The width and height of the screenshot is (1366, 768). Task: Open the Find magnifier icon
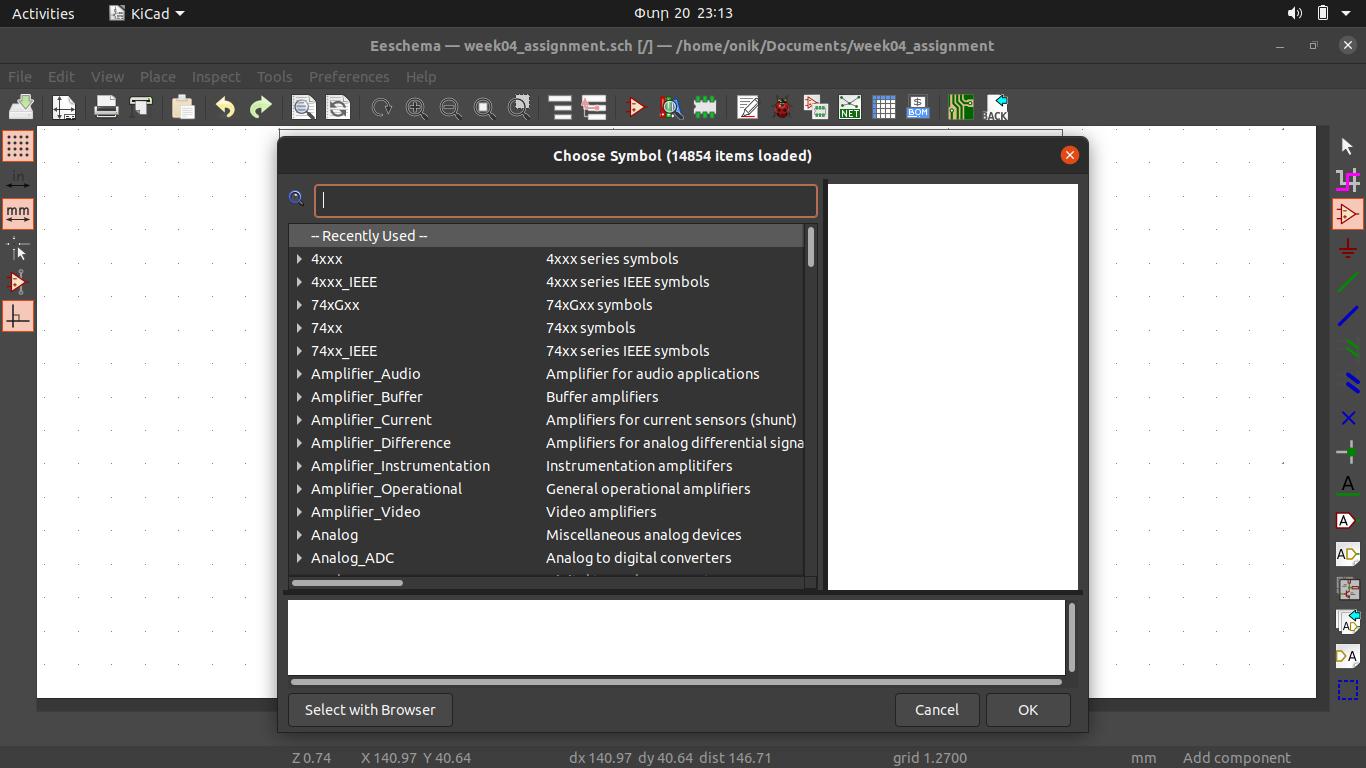pos(303,107)
